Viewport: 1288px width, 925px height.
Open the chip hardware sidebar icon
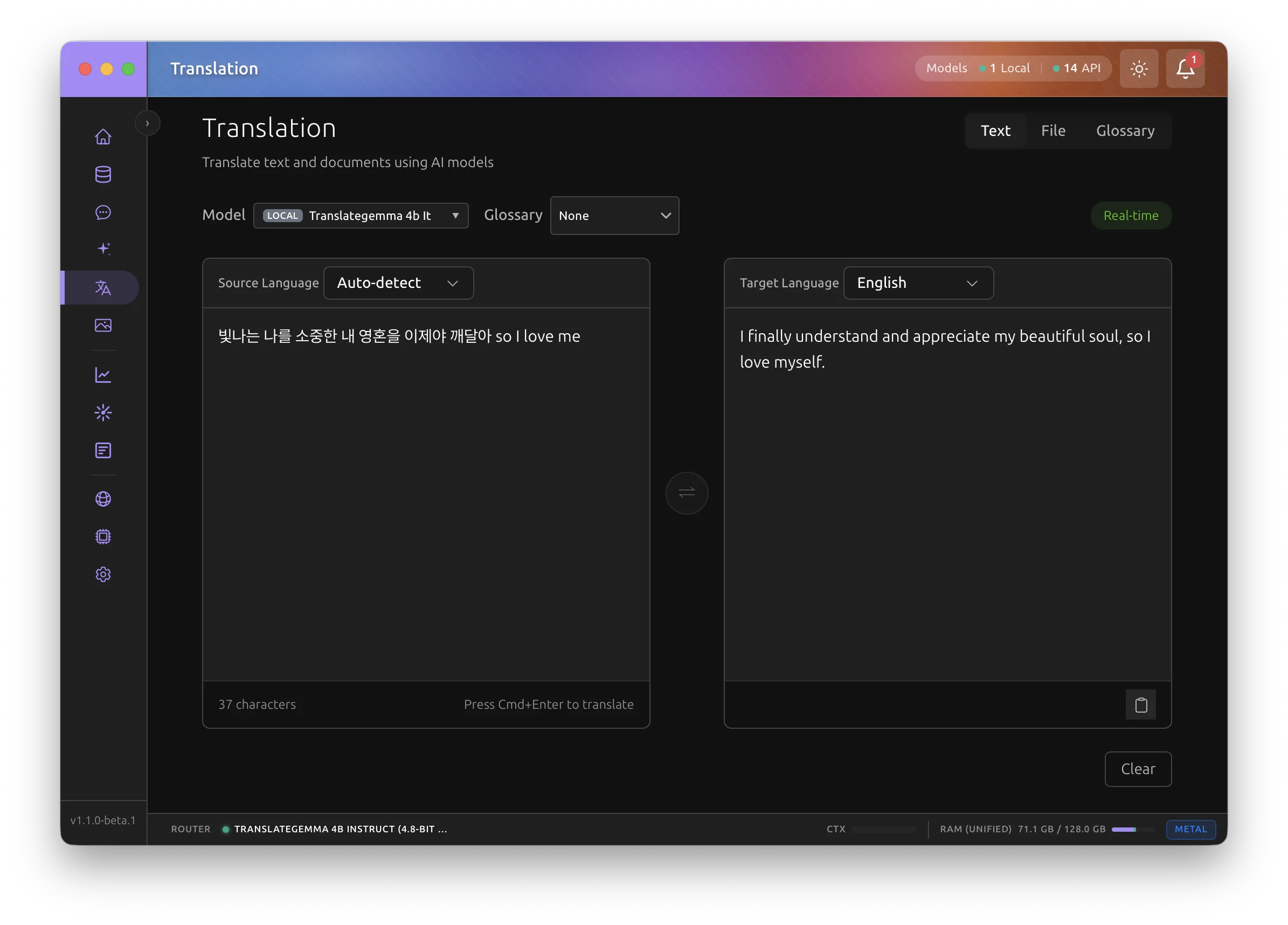click(103, 537)
